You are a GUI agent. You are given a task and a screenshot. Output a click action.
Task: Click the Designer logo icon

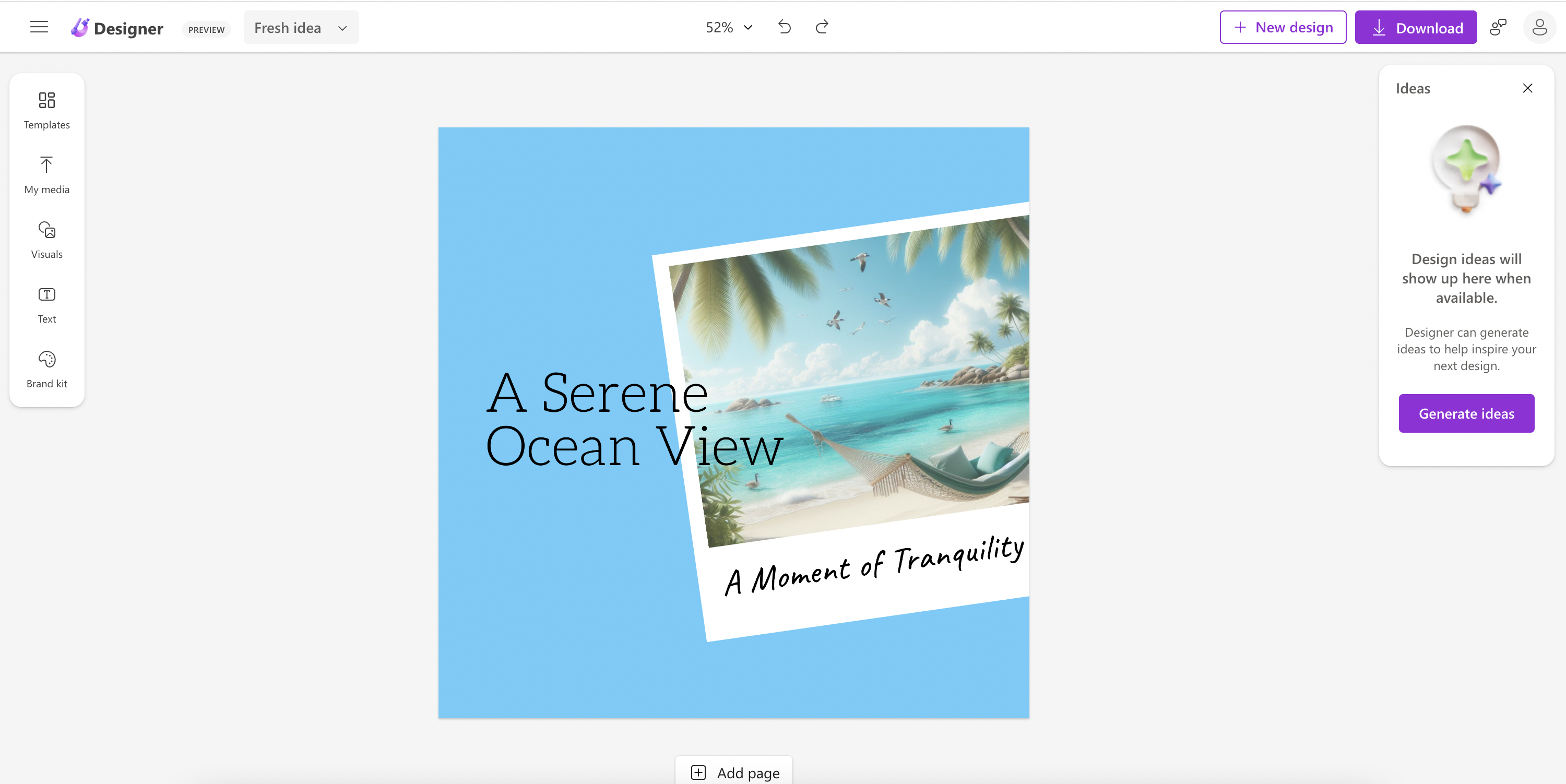tap(80, 27)
